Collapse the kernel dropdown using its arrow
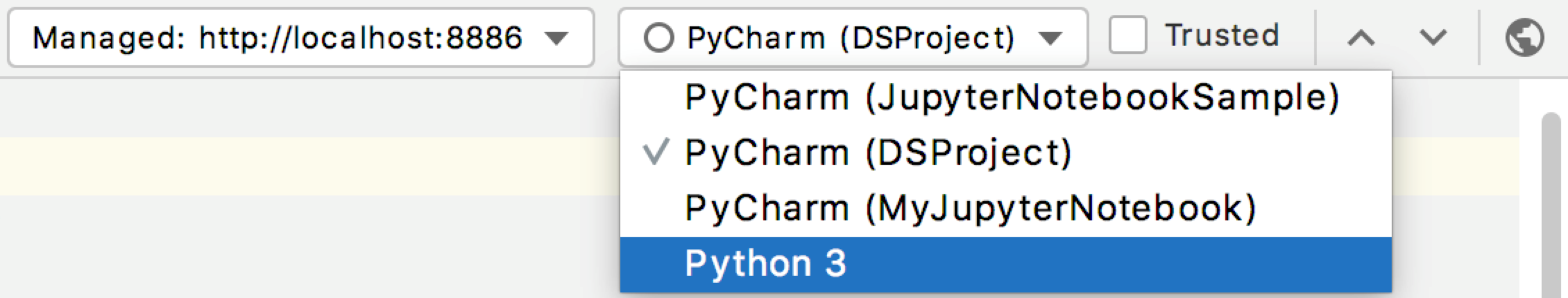Image resolution: width=1568 pixels, height=298 pixels. coord(1050,38)
